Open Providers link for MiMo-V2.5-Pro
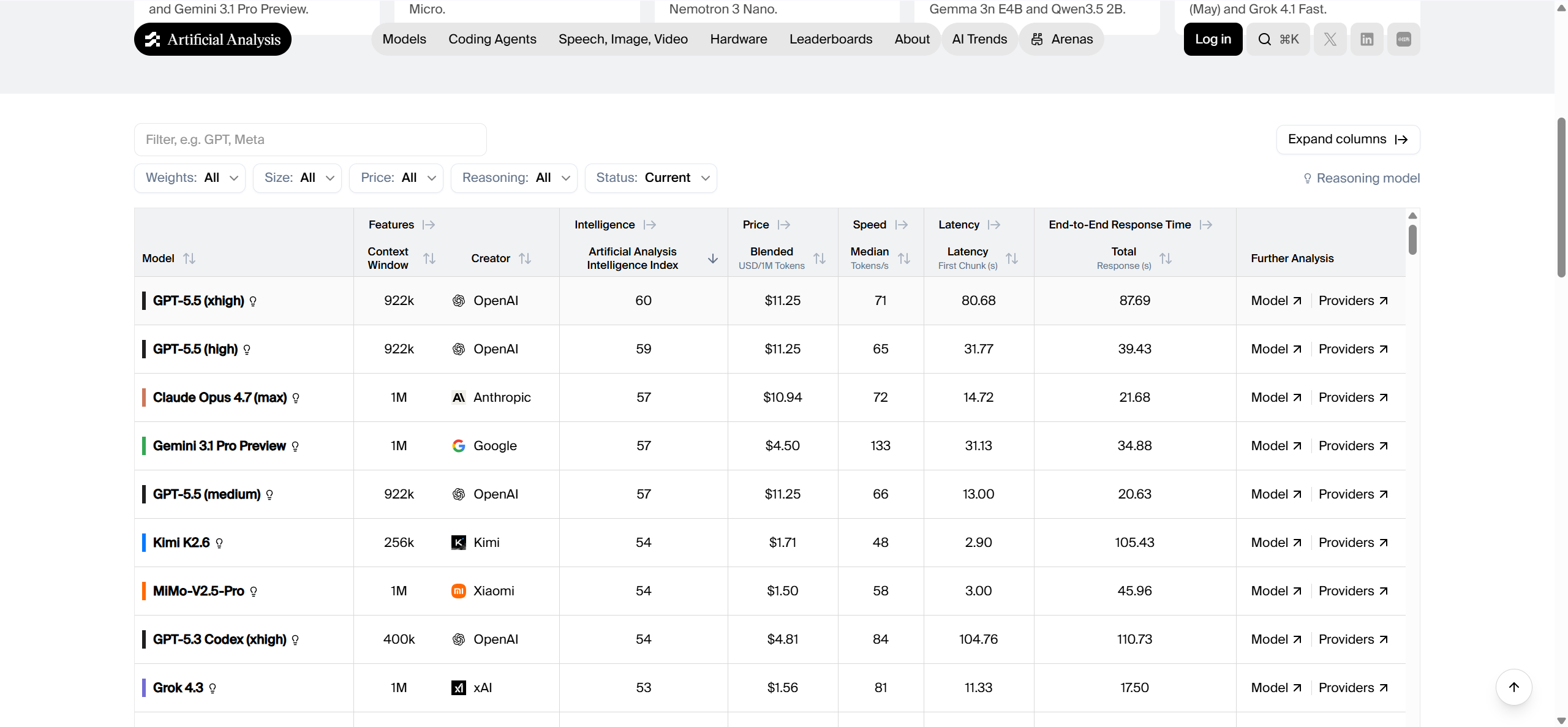 [x=1353, y=591]
